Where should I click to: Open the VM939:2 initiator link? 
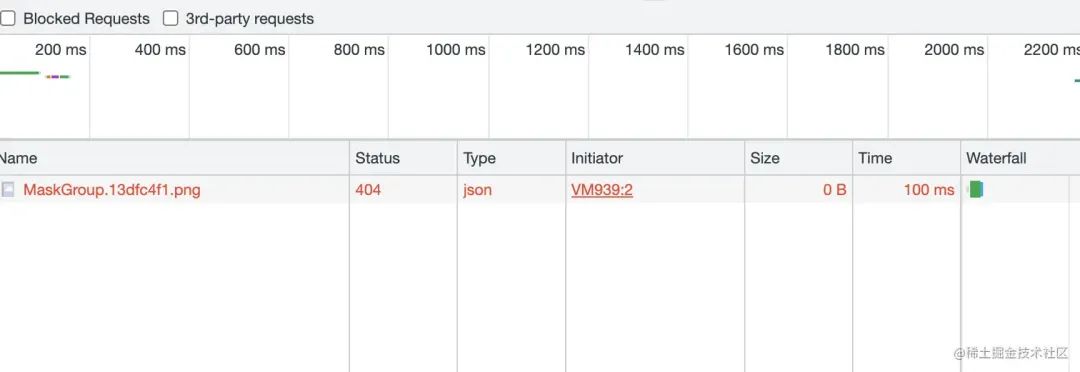point(601,190)
